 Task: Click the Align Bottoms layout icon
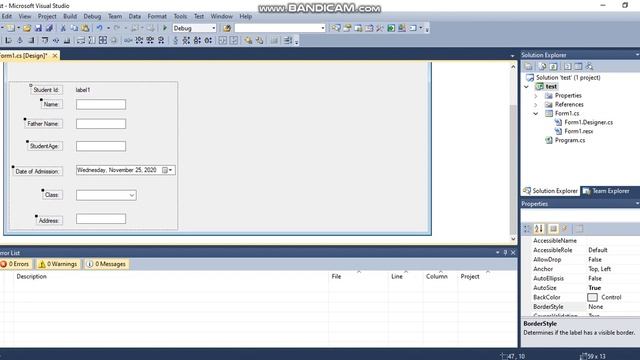tap(67, 40)
